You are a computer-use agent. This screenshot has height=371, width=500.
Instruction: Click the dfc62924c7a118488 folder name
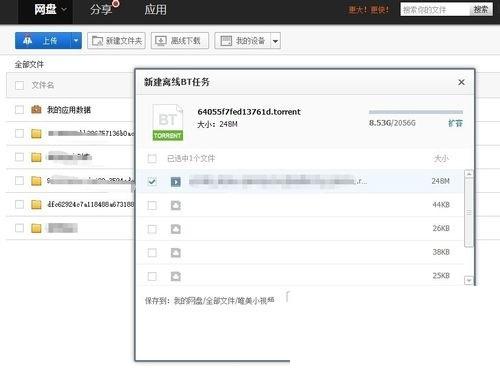click(90, 204)
